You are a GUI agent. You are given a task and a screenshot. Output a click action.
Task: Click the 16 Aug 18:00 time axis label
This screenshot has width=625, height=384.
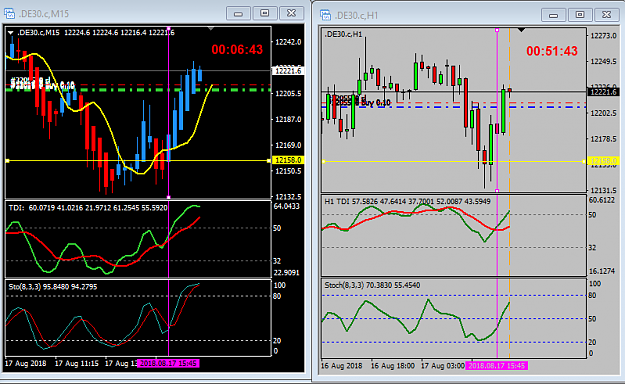(x=393, y=366)
